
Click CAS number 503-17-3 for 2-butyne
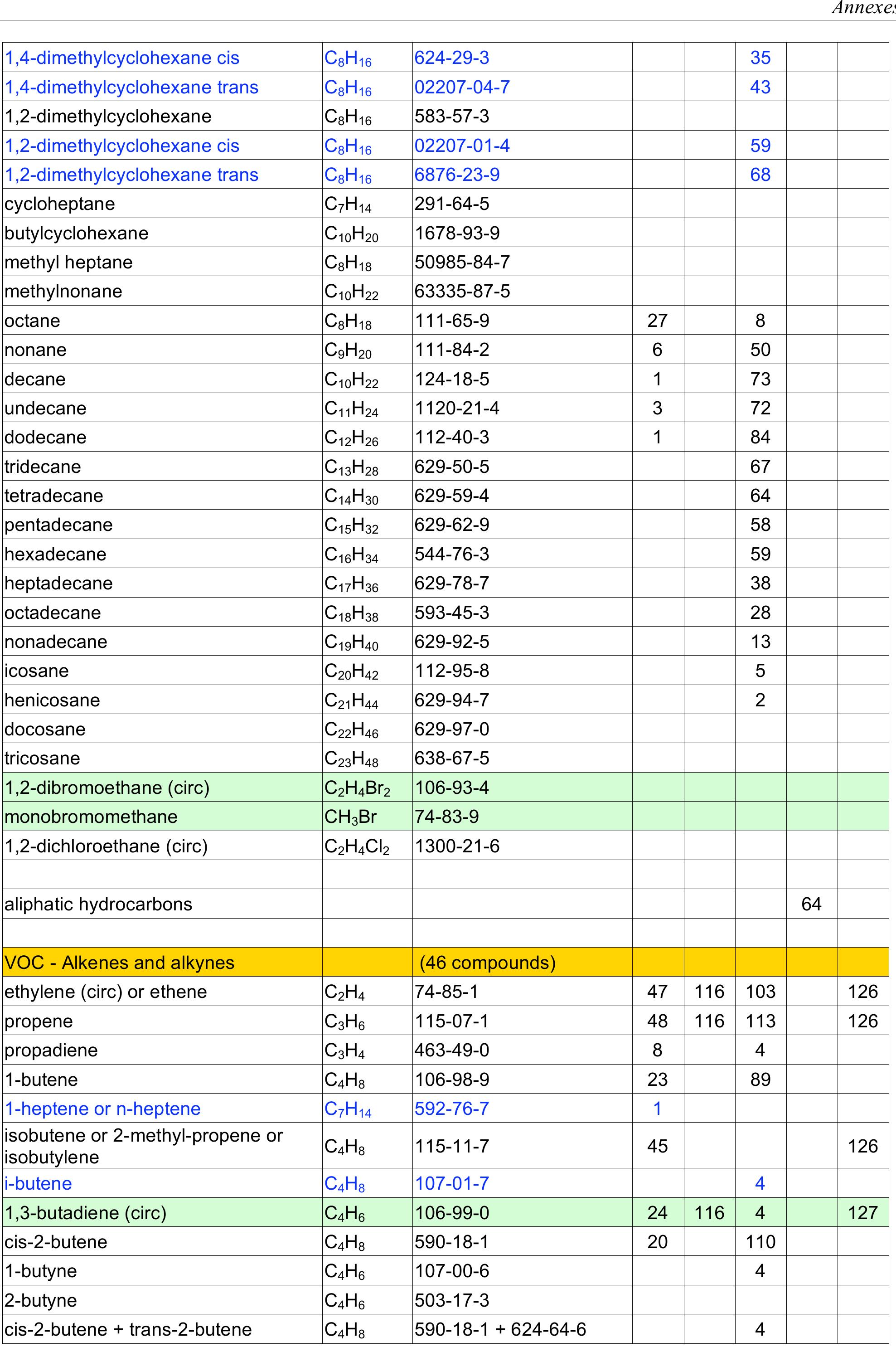pyautogui.click(x=451, y=1300)
